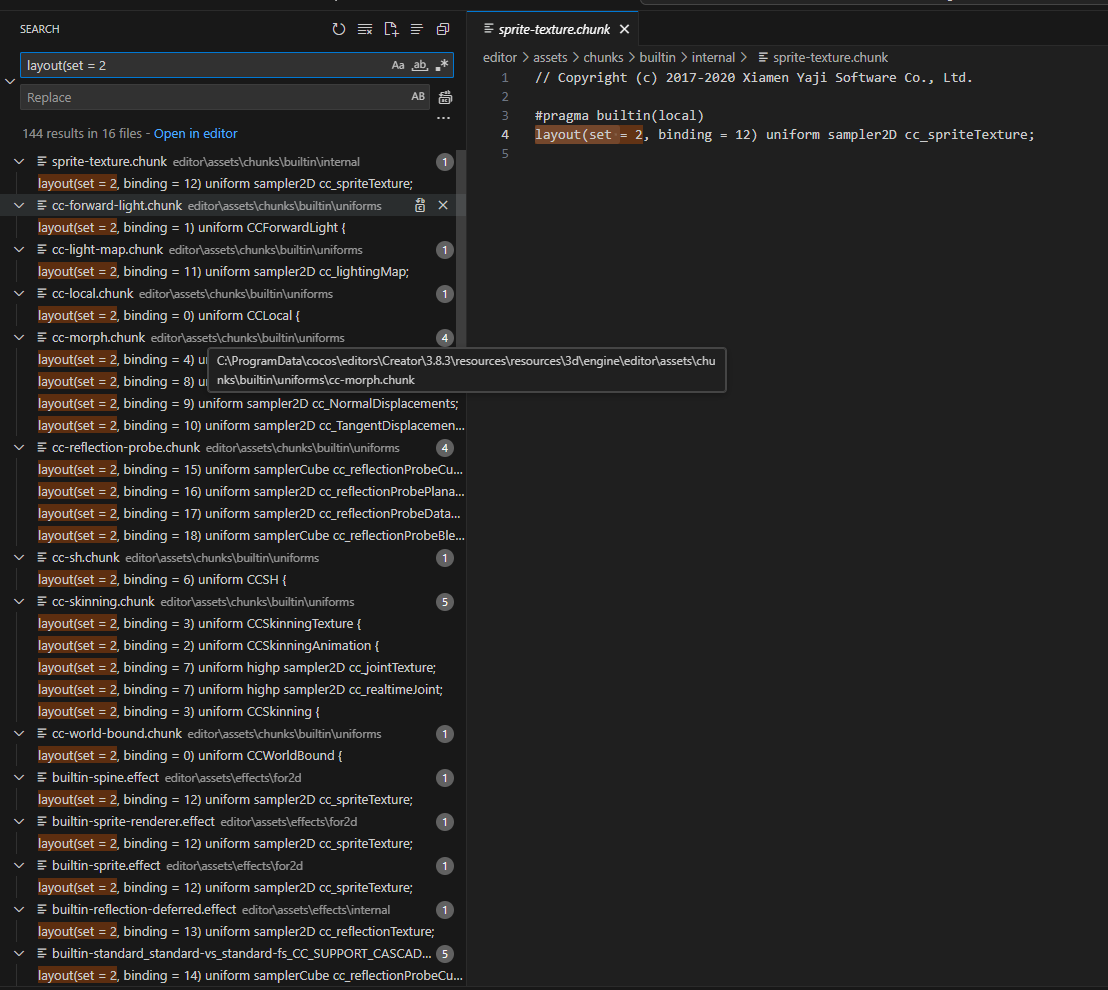
Task: Open results in editor link
Action: click(x=196, y=134)
